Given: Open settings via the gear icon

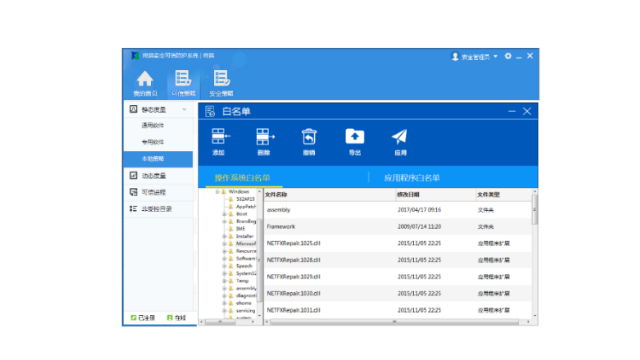Looking at the screenshot, I should 508,56.
